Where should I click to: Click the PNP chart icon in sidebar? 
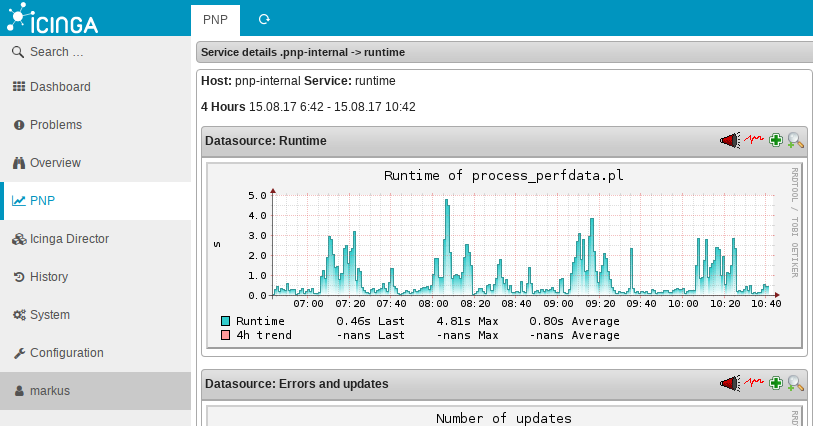19,201
